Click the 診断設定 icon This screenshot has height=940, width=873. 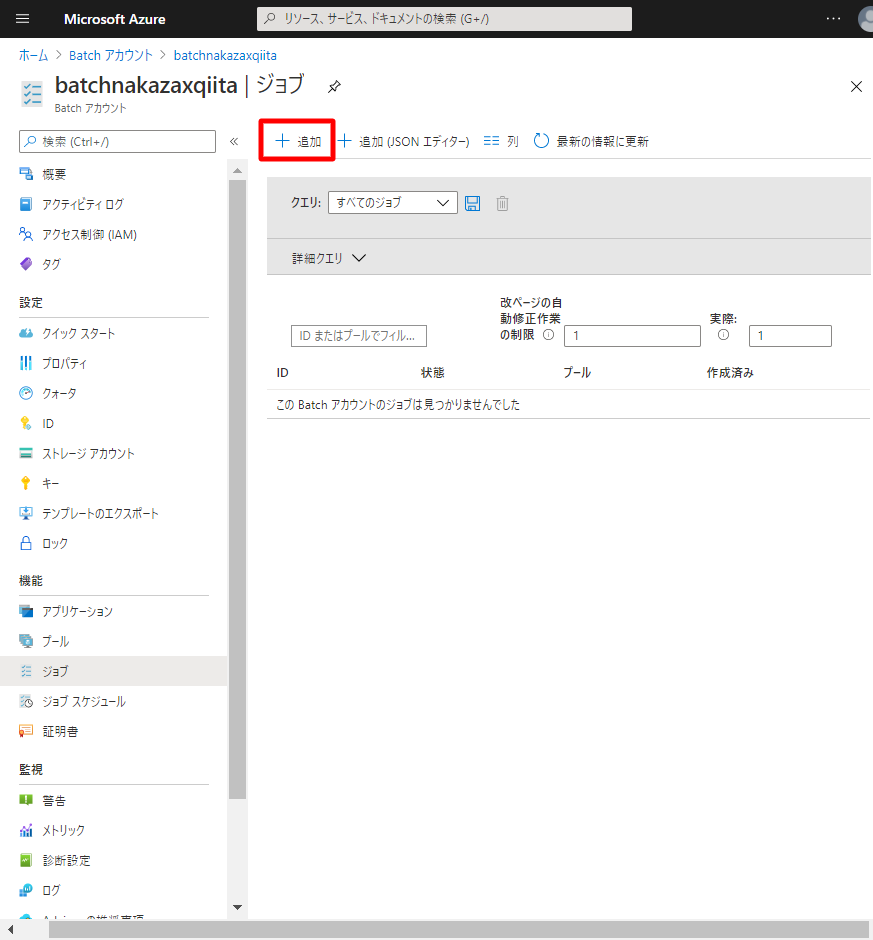click(26, 860)
